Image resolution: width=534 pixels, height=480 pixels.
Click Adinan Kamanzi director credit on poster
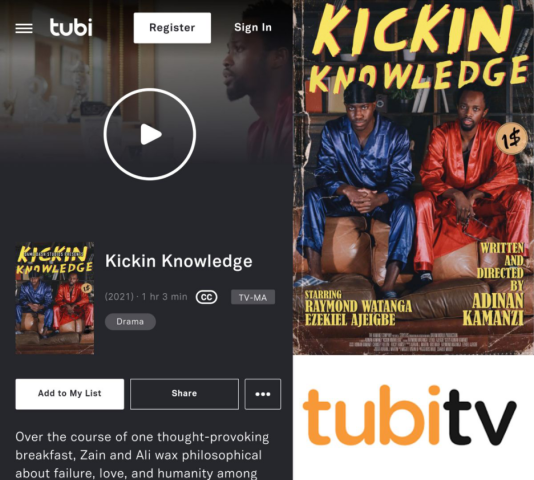click(x=493, y=309)
